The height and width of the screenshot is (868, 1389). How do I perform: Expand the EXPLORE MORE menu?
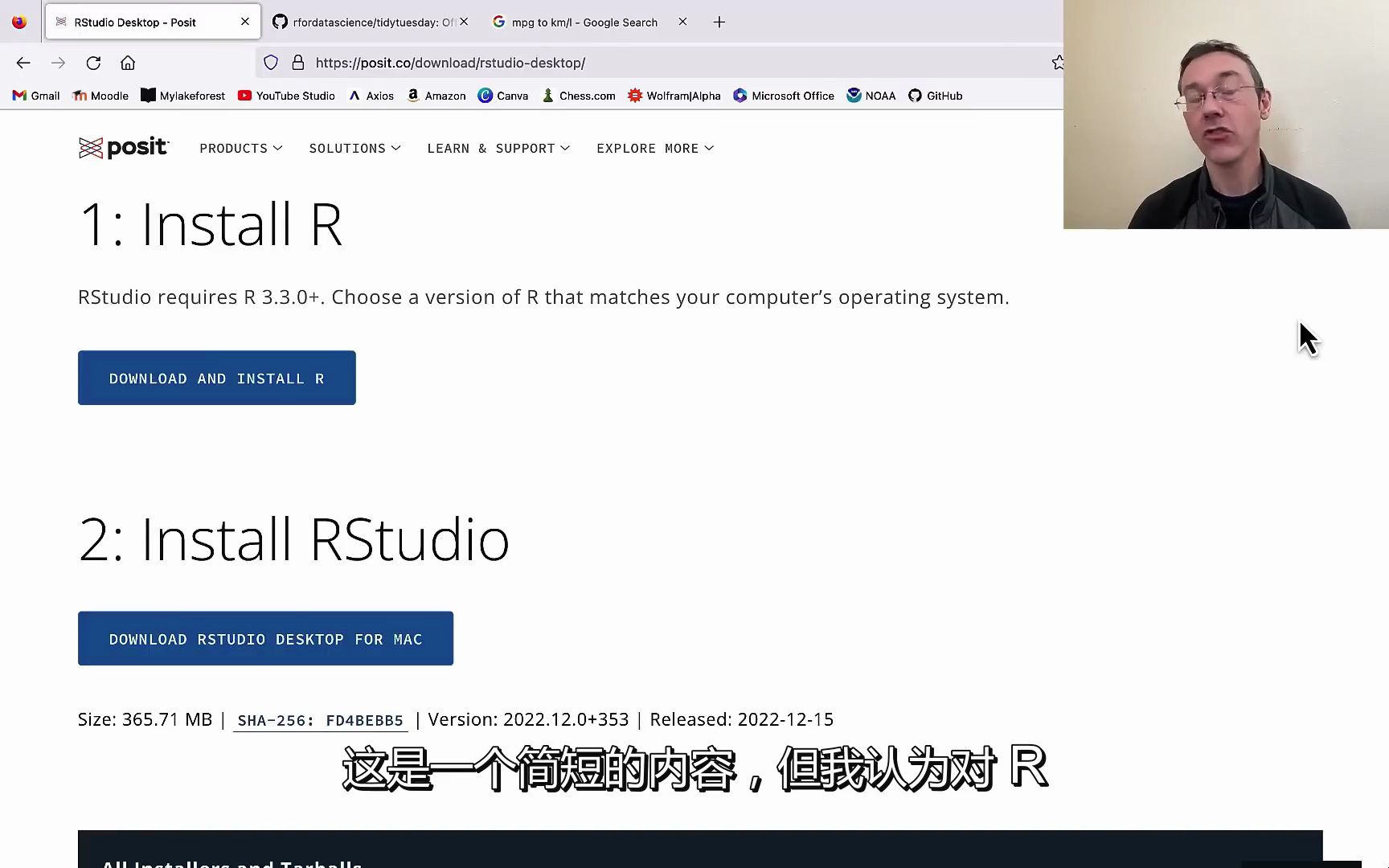[x=655, y=149]
